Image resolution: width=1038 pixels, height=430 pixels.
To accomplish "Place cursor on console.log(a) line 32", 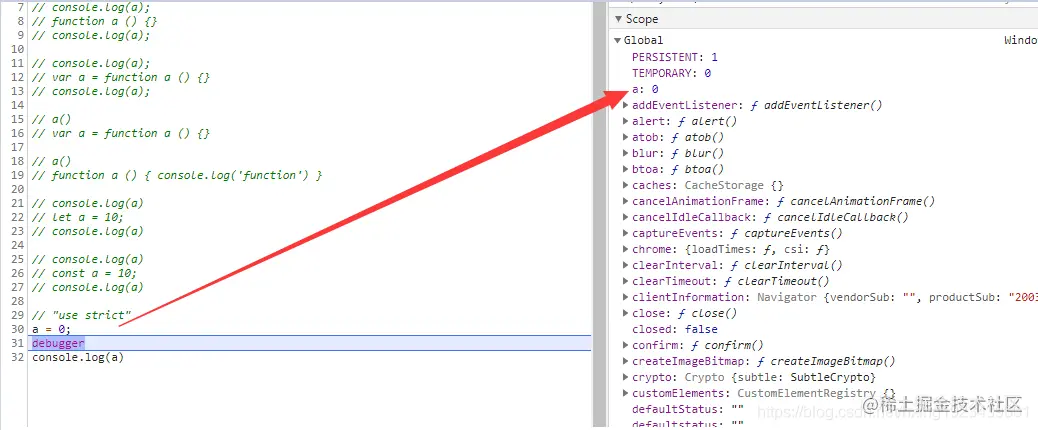I will point(77,357).
